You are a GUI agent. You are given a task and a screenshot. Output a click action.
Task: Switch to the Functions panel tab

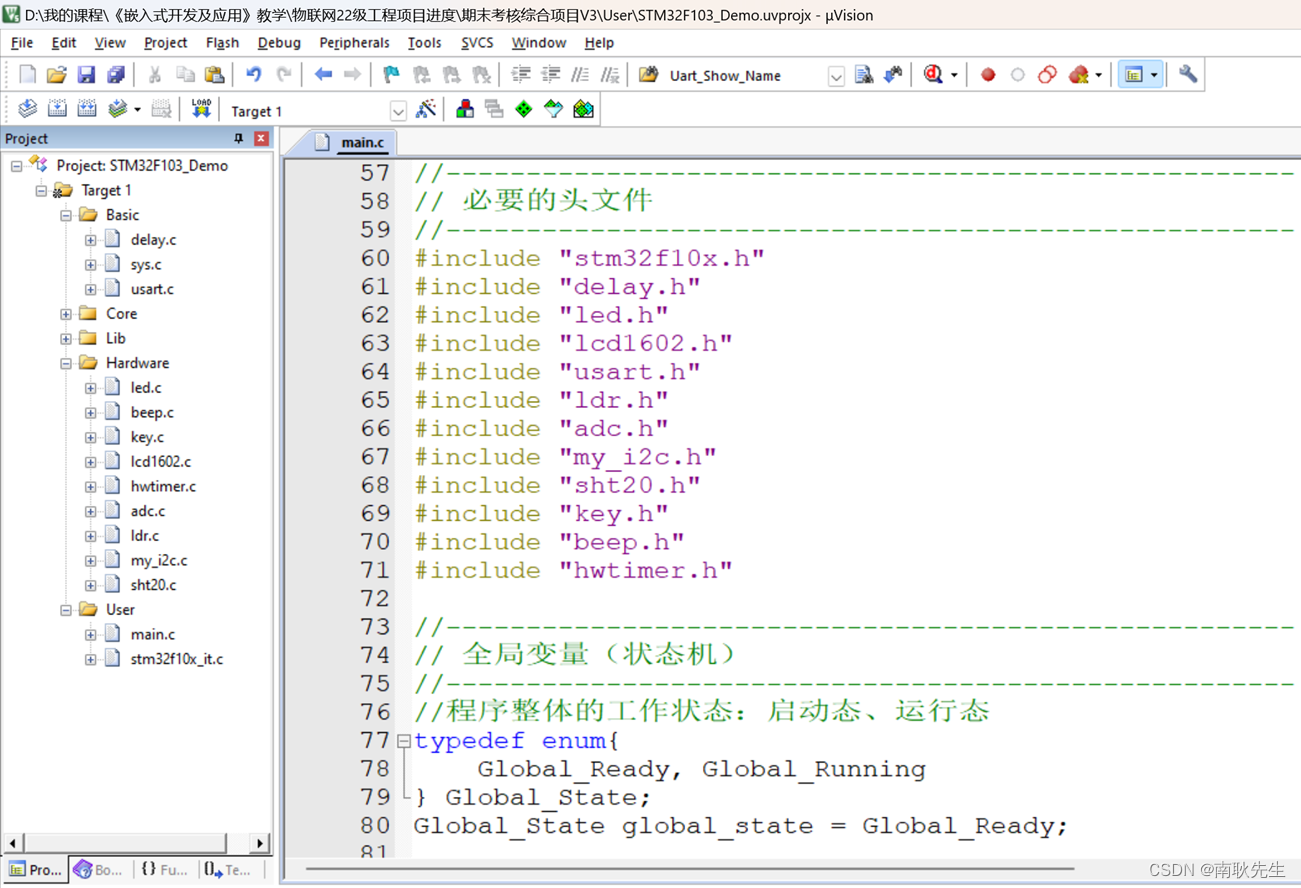(165, 870)
